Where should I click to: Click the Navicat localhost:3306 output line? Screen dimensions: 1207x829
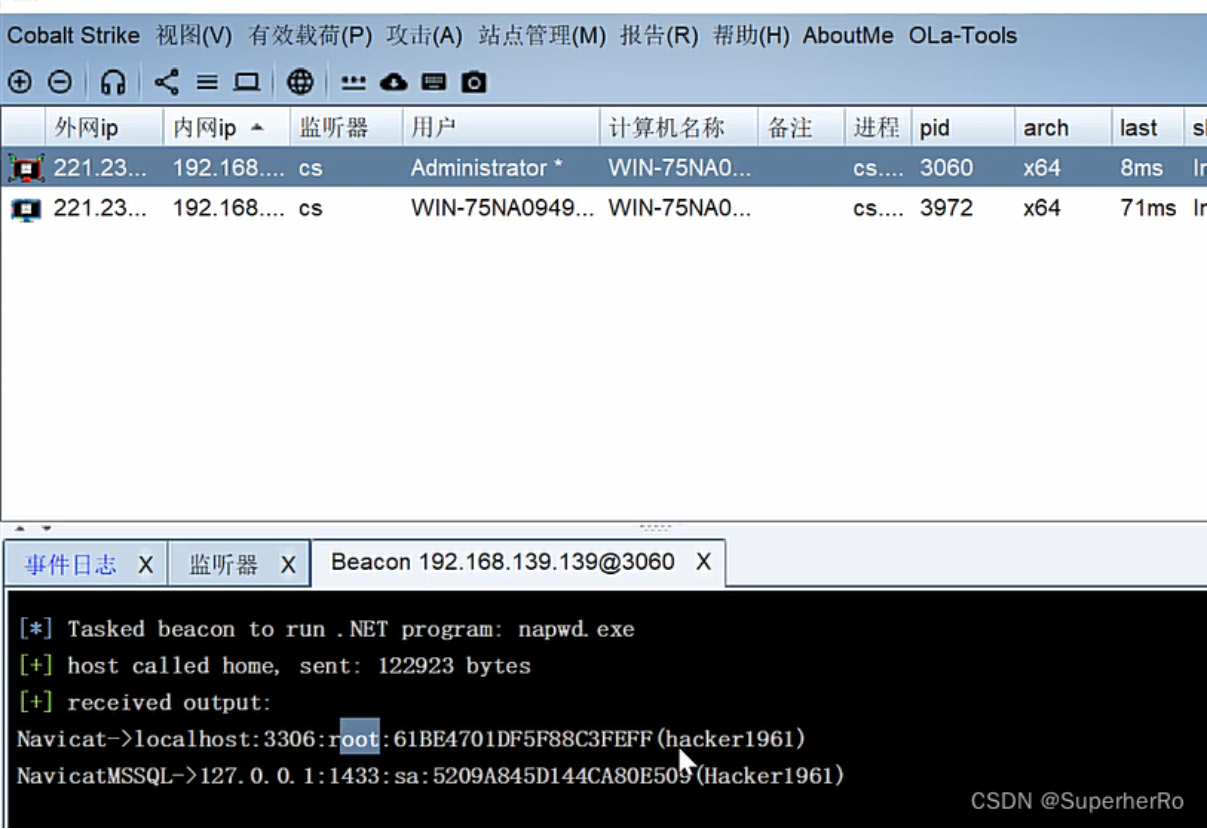point(411,740)
